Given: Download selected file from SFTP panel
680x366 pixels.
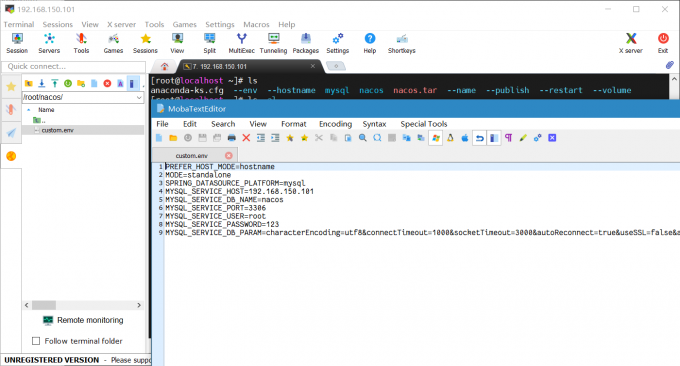Looking at the screenshot, I should [42, 83].
